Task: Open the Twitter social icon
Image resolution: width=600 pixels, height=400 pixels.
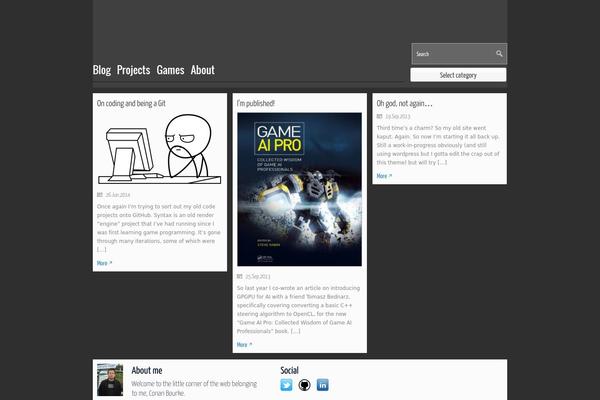Action: point(286,385)
